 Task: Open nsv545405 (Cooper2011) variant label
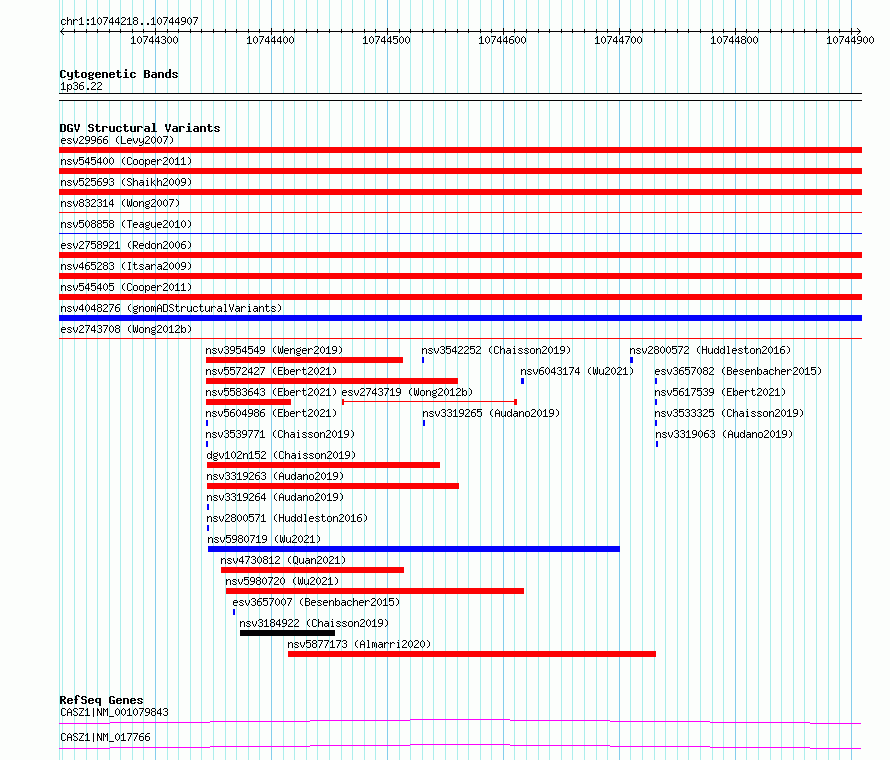(126, 287)
